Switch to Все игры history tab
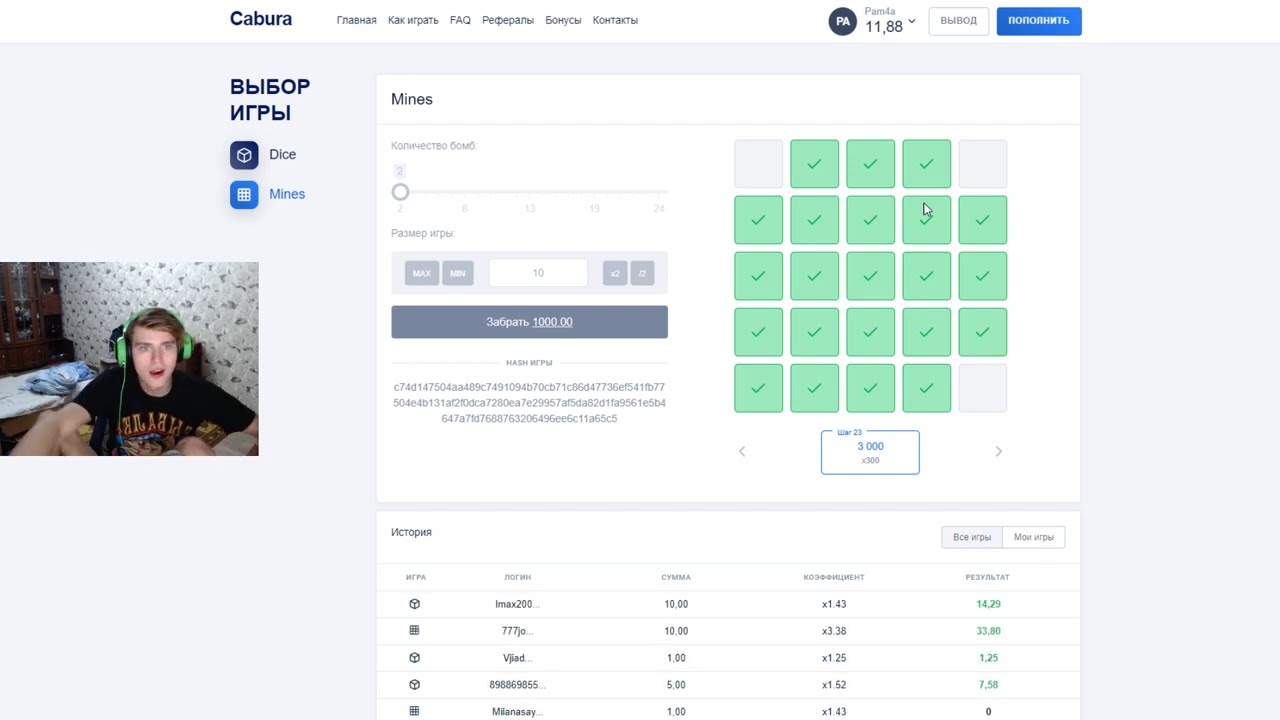 click(x=972, y=537)
